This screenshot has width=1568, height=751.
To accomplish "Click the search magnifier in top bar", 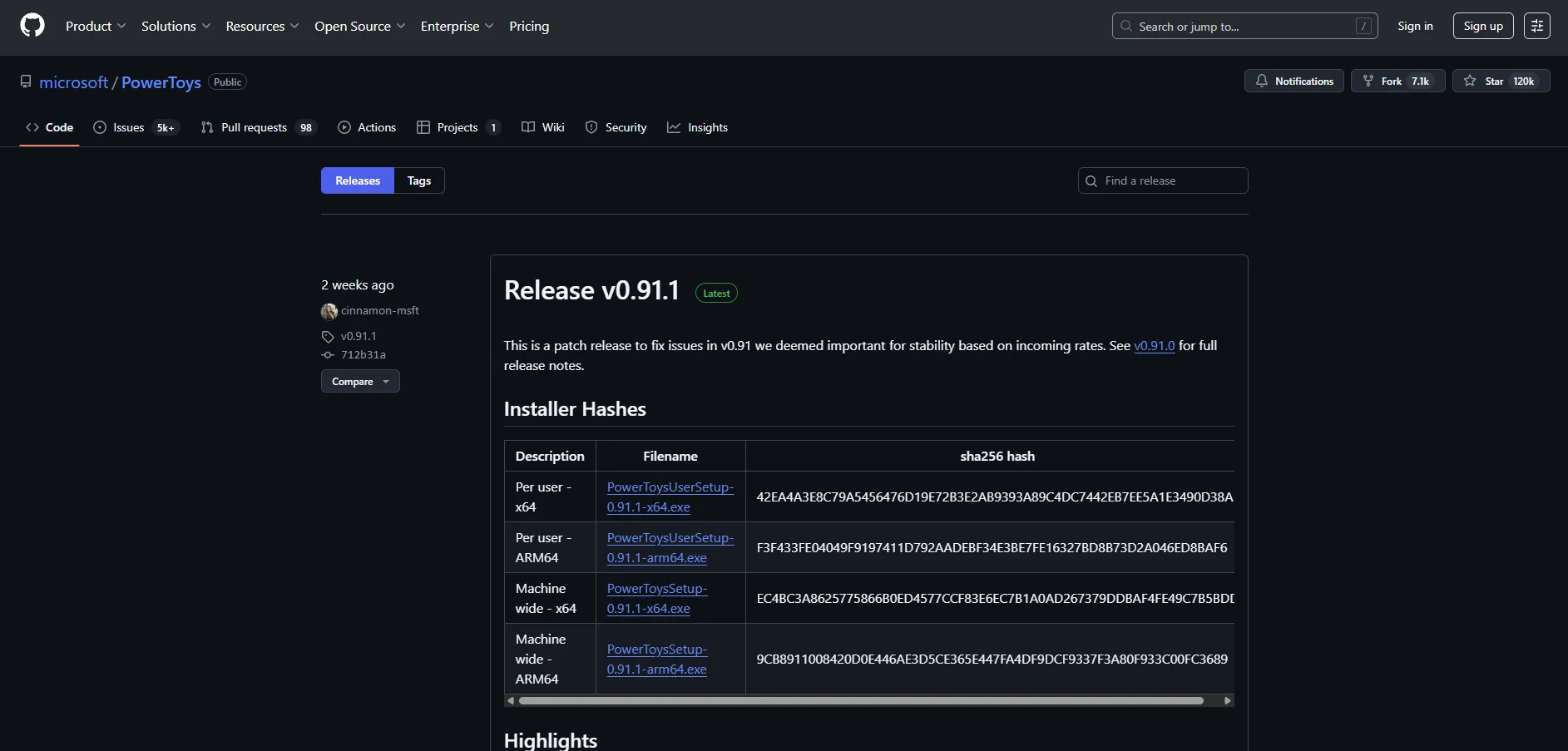I will pos(1125,26).
